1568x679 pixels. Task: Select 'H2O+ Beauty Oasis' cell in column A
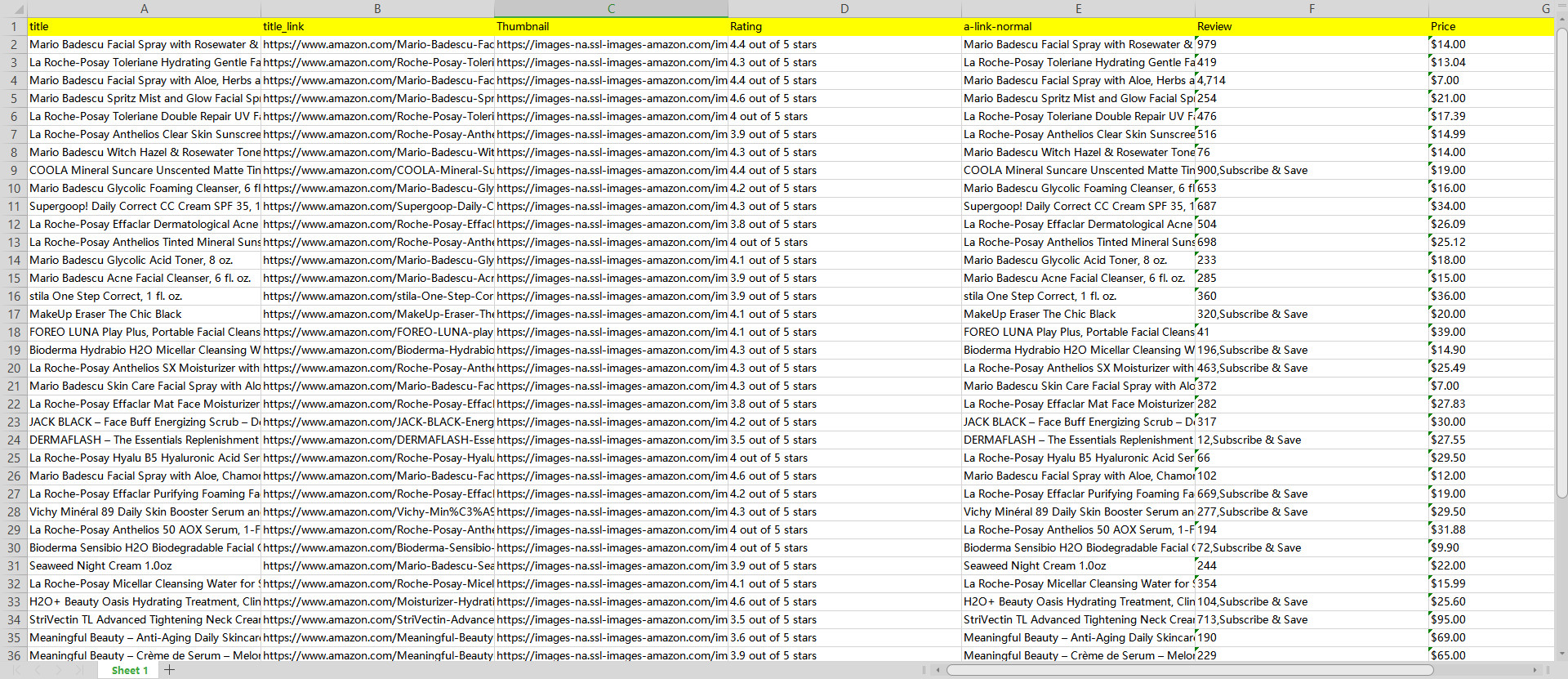pos(144,601)
